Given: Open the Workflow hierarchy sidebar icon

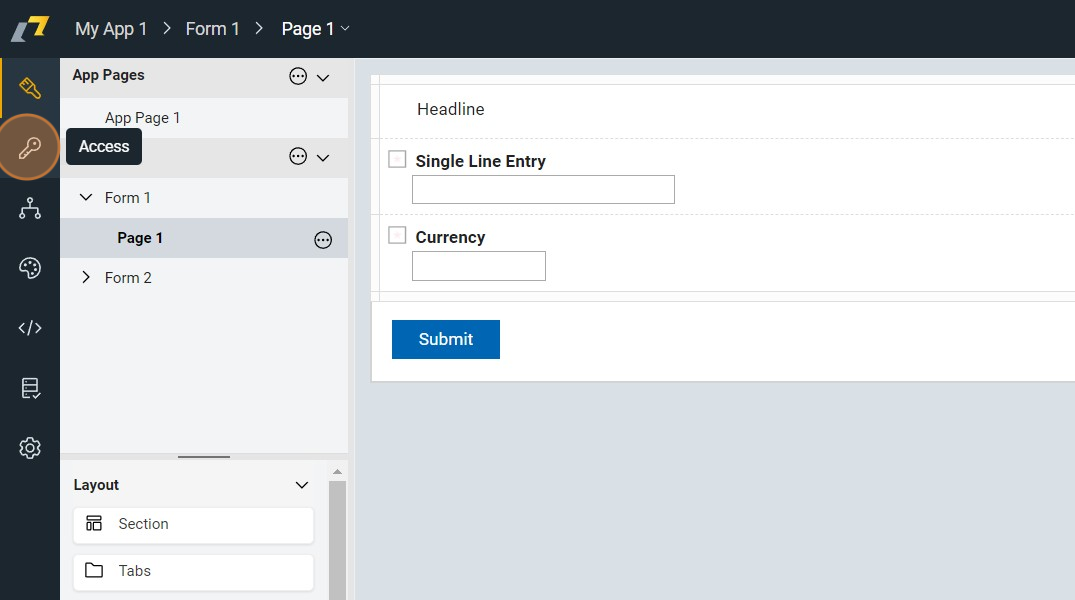Looking at the screenshot, I should pos(30,208).
